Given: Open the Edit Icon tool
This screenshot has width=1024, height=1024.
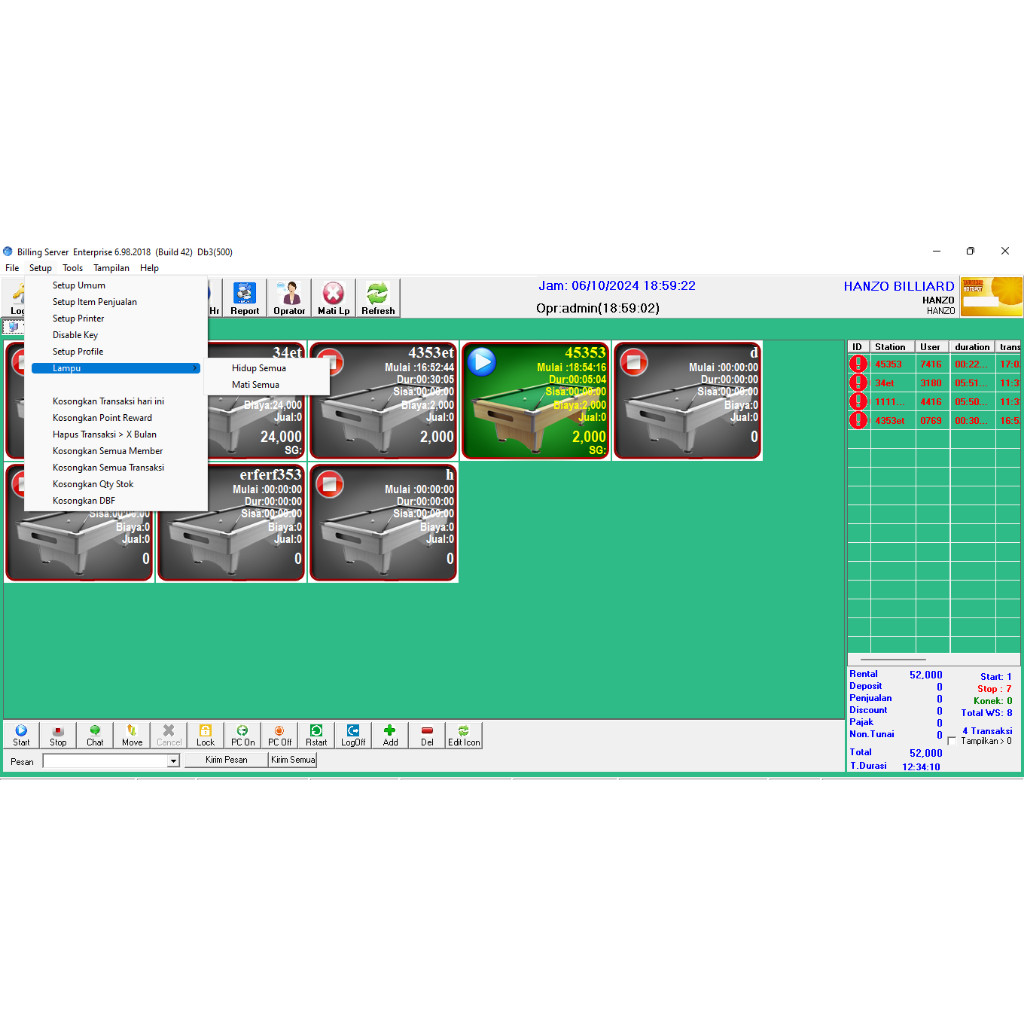Looking at the screenshot, I should pos(464,735).
